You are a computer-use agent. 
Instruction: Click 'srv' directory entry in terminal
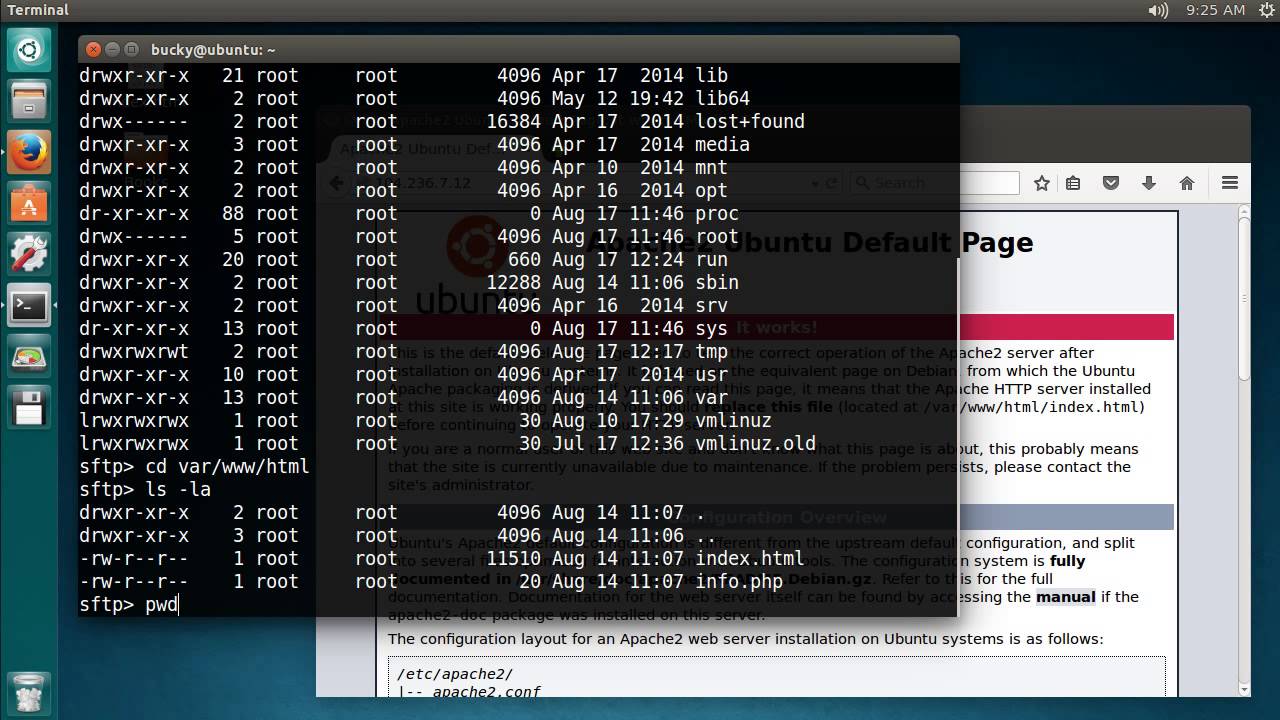(712, 305)
